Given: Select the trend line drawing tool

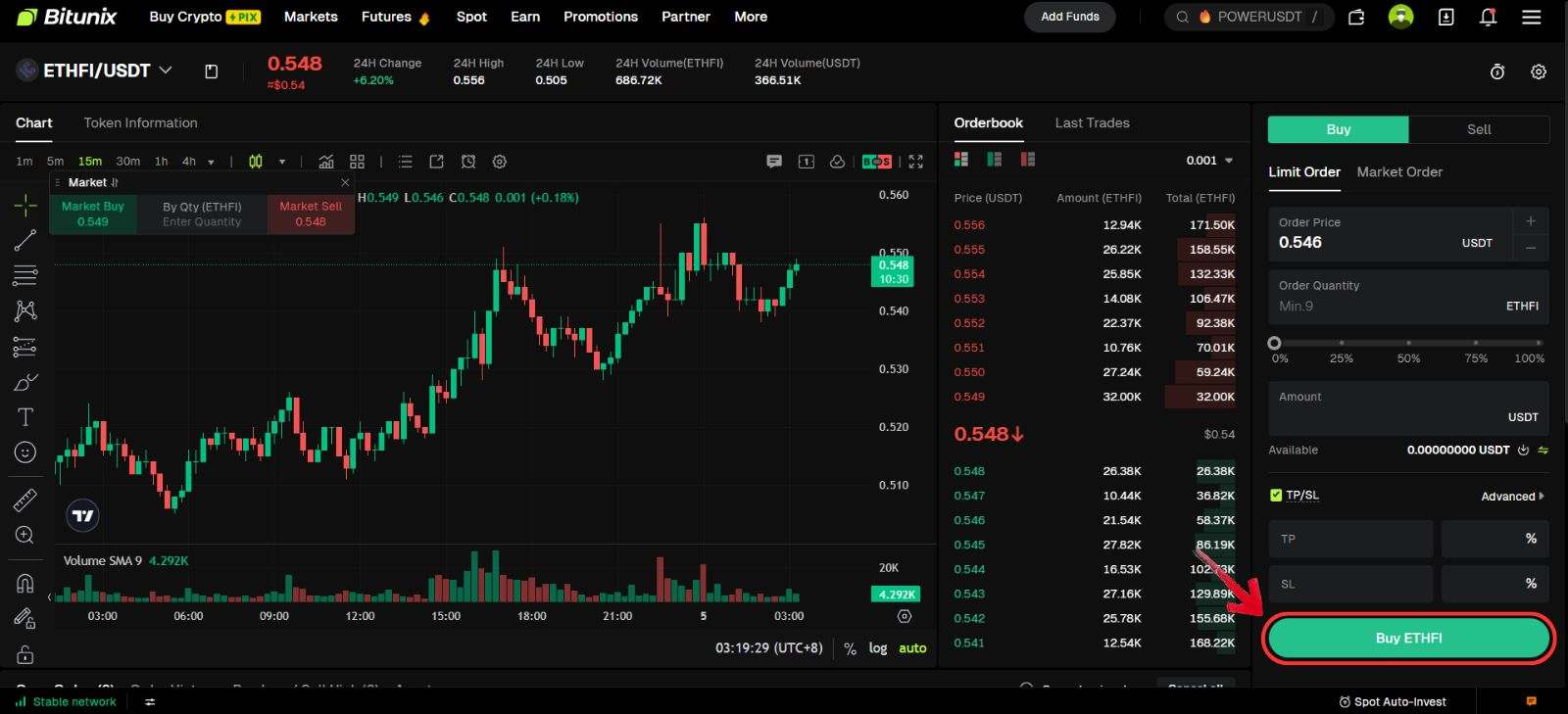Looking at the screenshot, I should 25,240.
